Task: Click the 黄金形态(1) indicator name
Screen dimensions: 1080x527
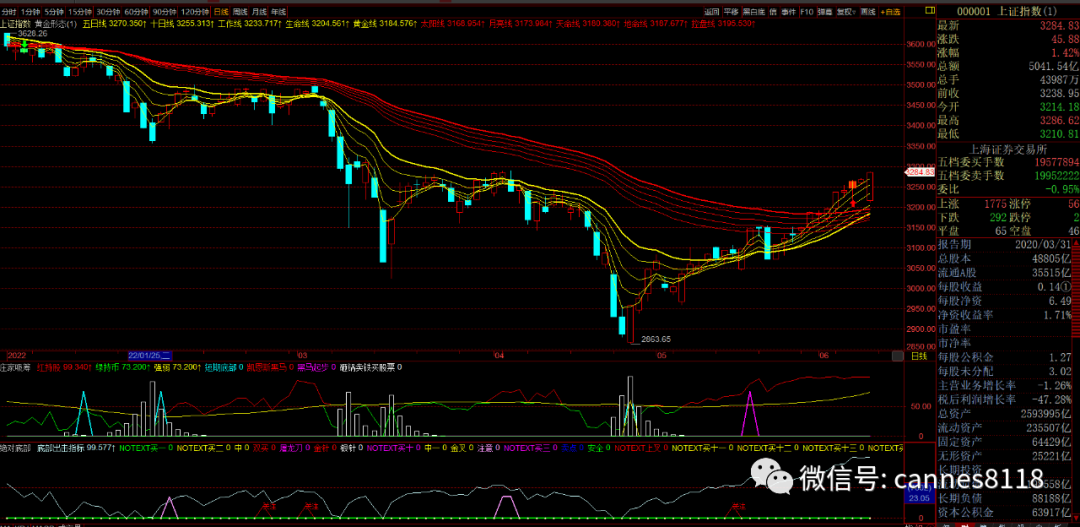Action: point(55,23)
